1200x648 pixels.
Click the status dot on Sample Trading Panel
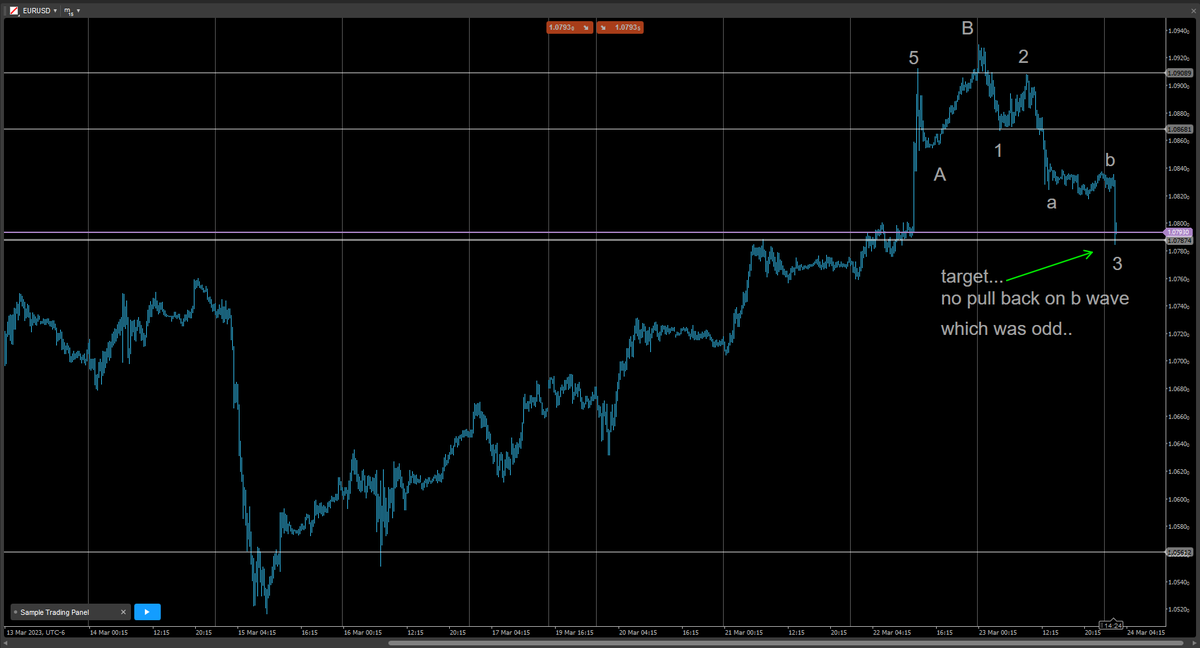15,612
